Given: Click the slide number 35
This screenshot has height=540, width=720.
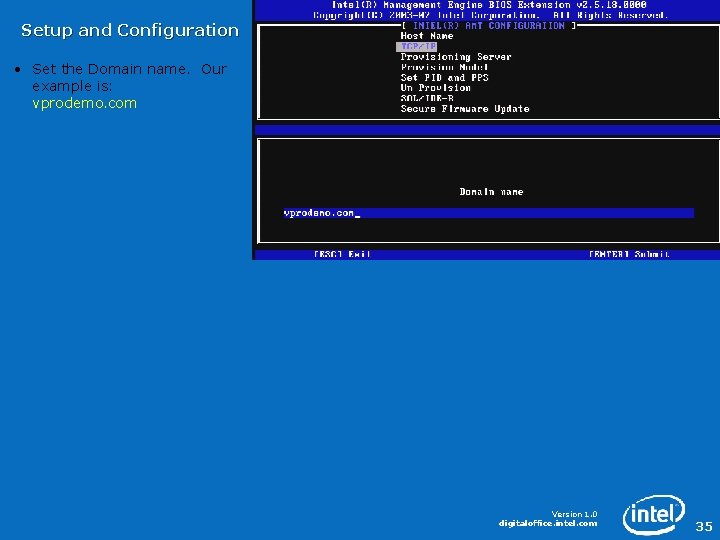Looking at the screenshot, I should [x=703, y=526].
